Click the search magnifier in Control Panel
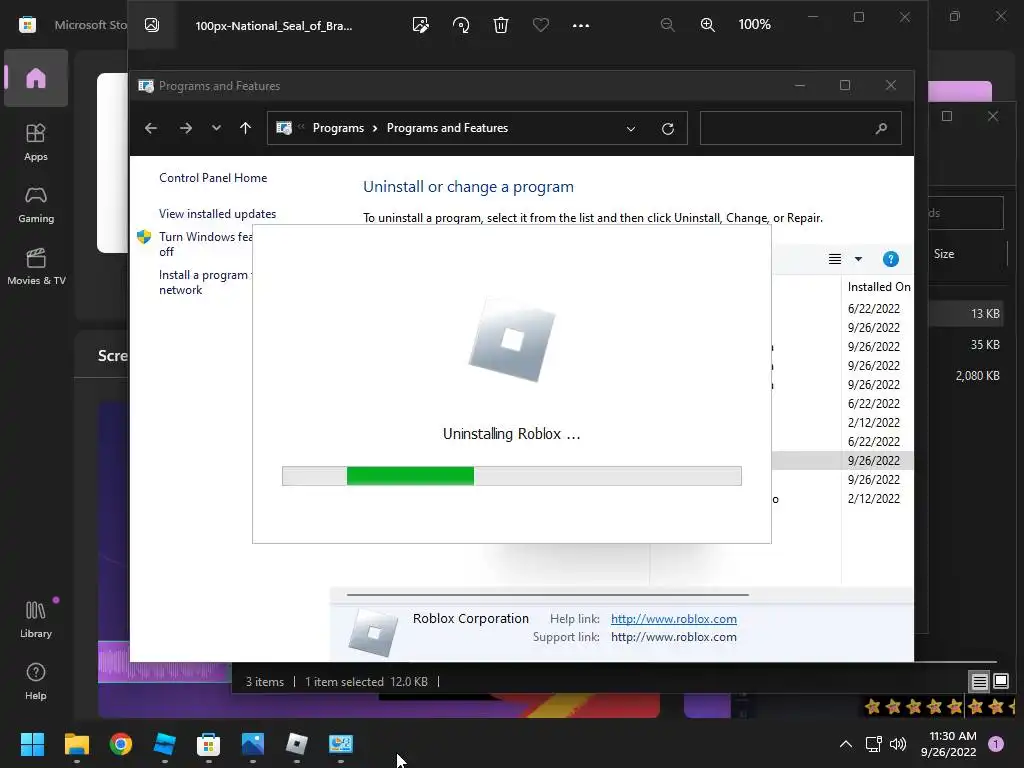Viewport: 1024px width, 768px height. point(882,128)
